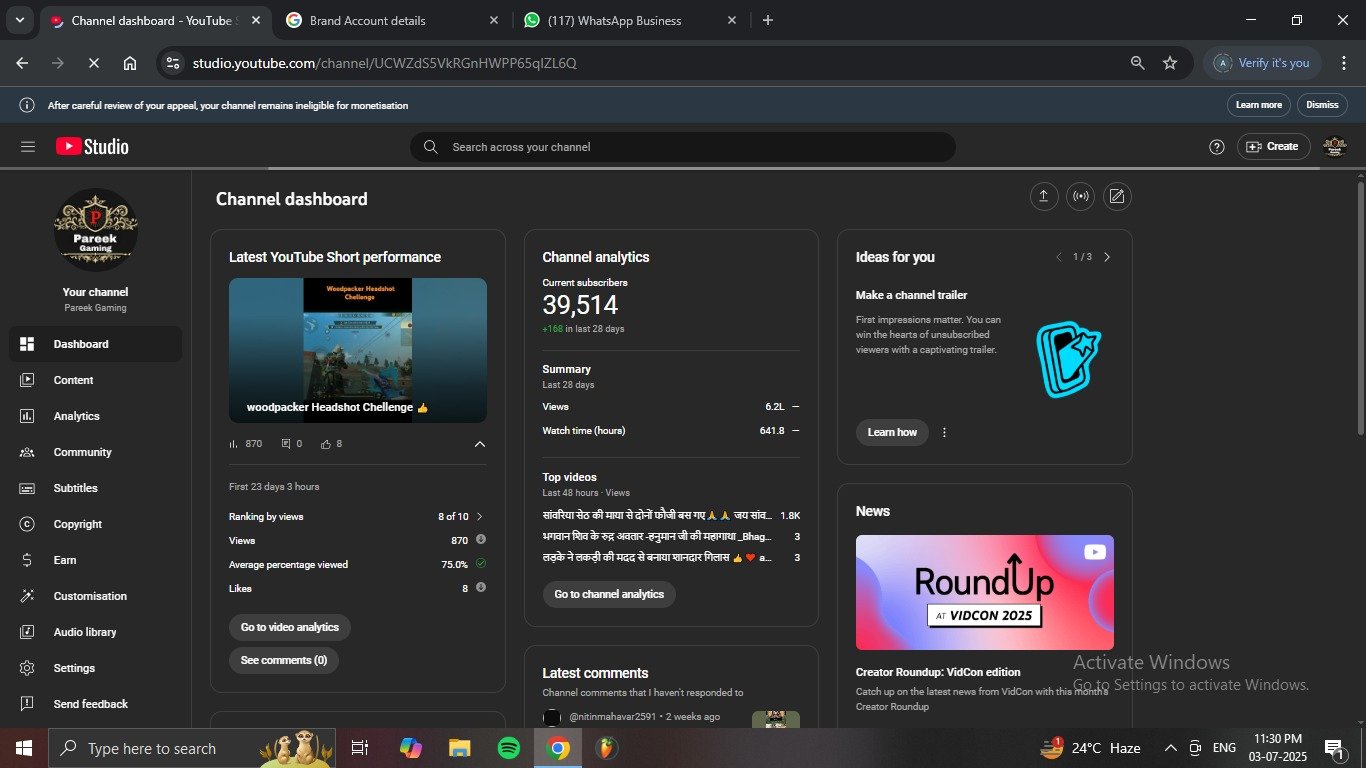Show hidden system tray icons
The height and width of the screenshot is (768, 1366).
click(x=1170, y=748)
